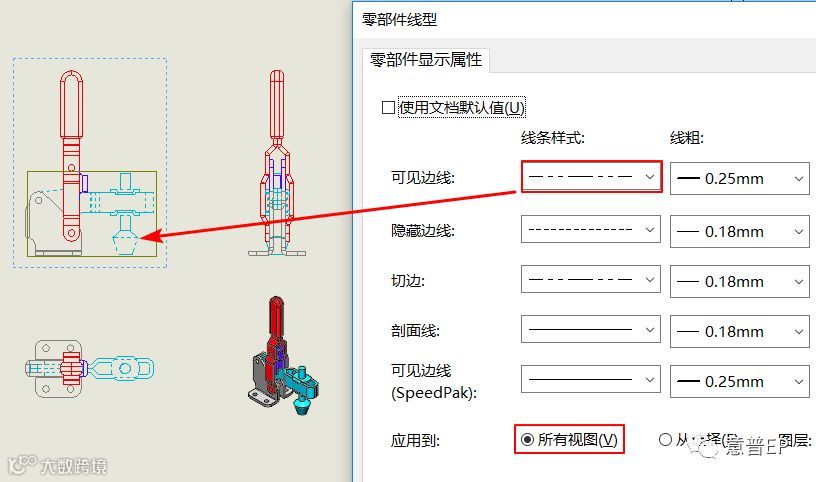Open the 剖面线 line style dropdown

(x=591, y=329)
